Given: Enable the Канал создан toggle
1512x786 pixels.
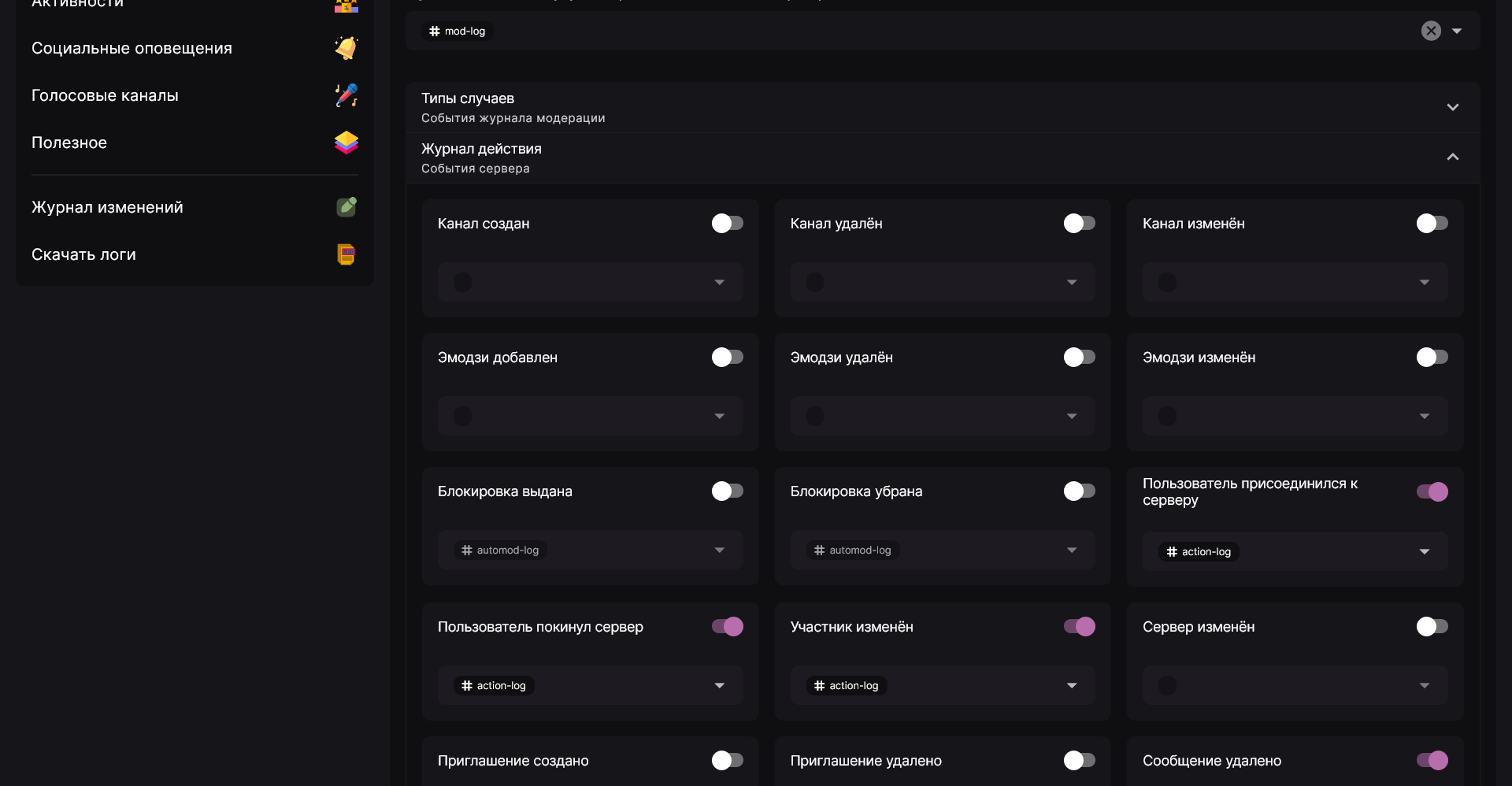Looking at the screenshot, I should 727,224.
